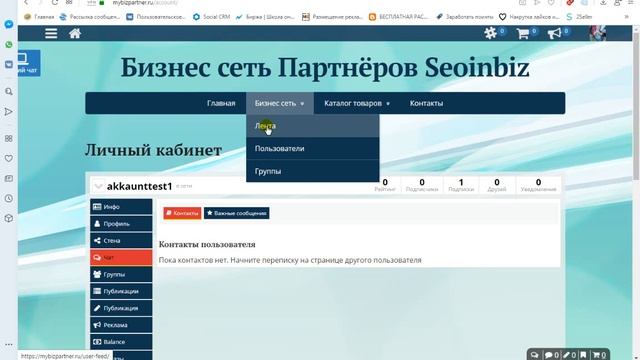Open the 'БЕСПЛАТНАЯ РАС...' bookmark
This screenshot has width=640, height=360.
pos(399,17)
